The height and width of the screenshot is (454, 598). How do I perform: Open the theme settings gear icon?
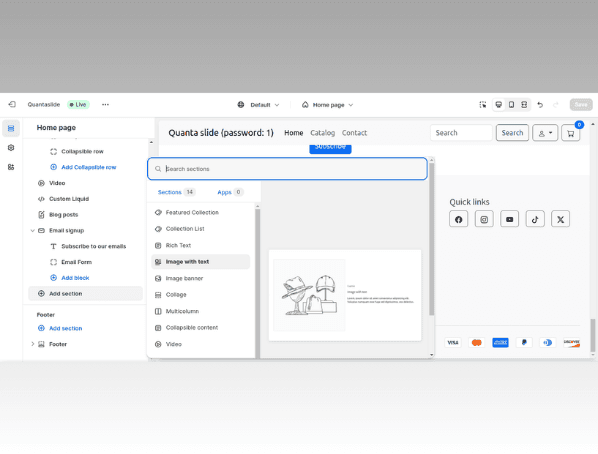pos(11,148)
